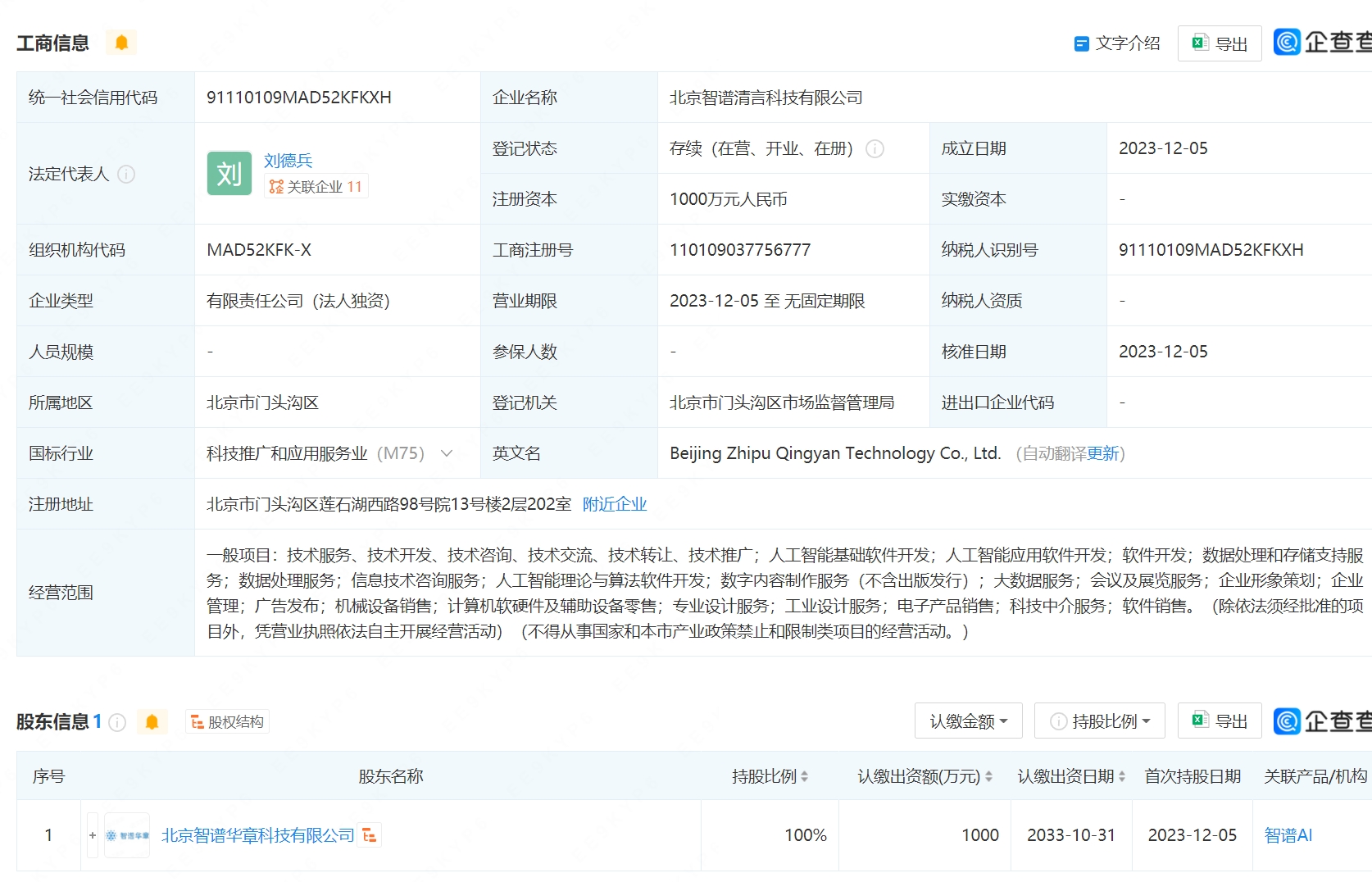Click 认缴出资日期 value 2033-10-31
Screen dimensions: 1372x882
1071,835
